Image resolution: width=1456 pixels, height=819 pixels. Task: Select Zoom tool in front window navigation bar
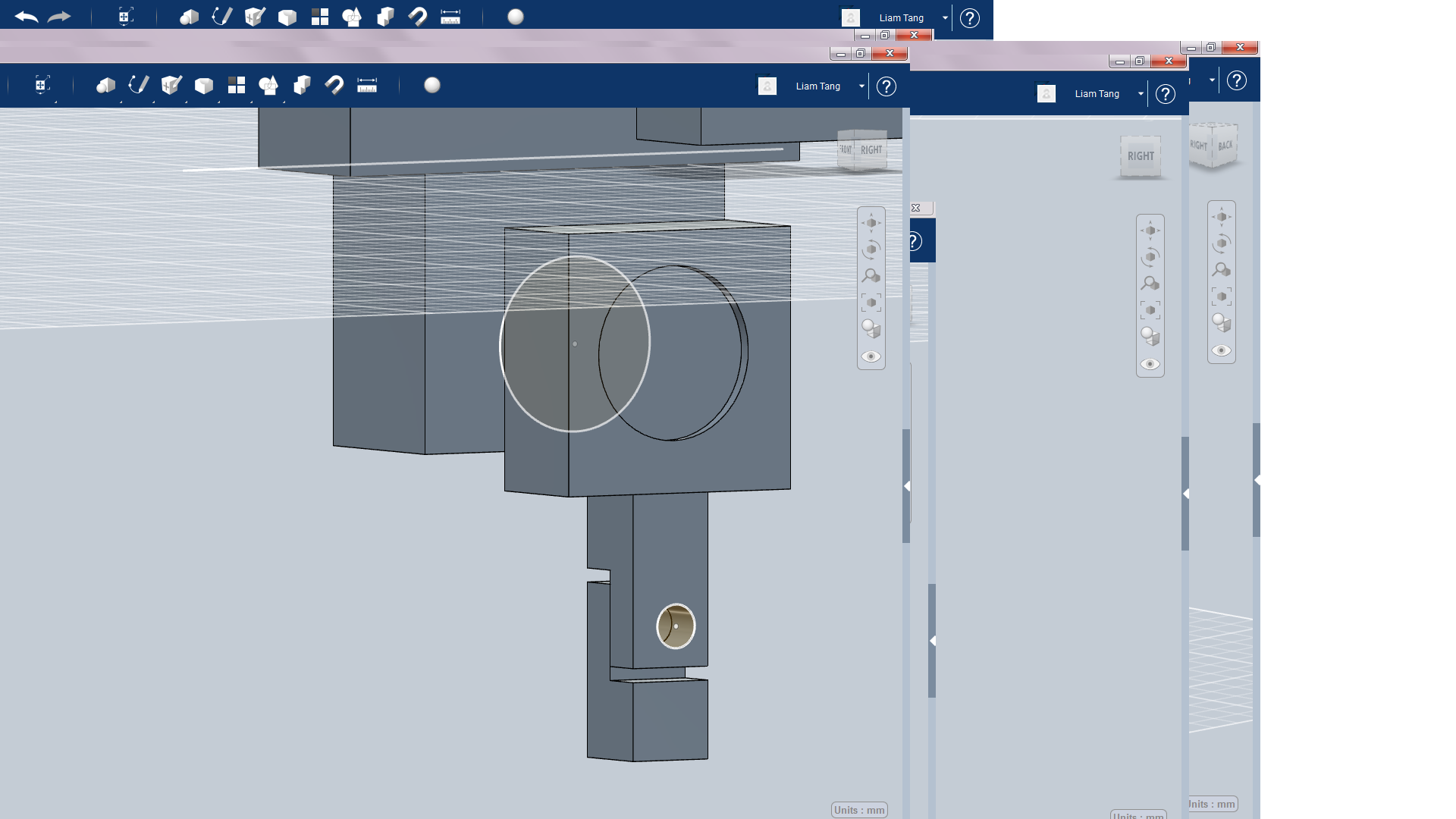tap(871, 276)
